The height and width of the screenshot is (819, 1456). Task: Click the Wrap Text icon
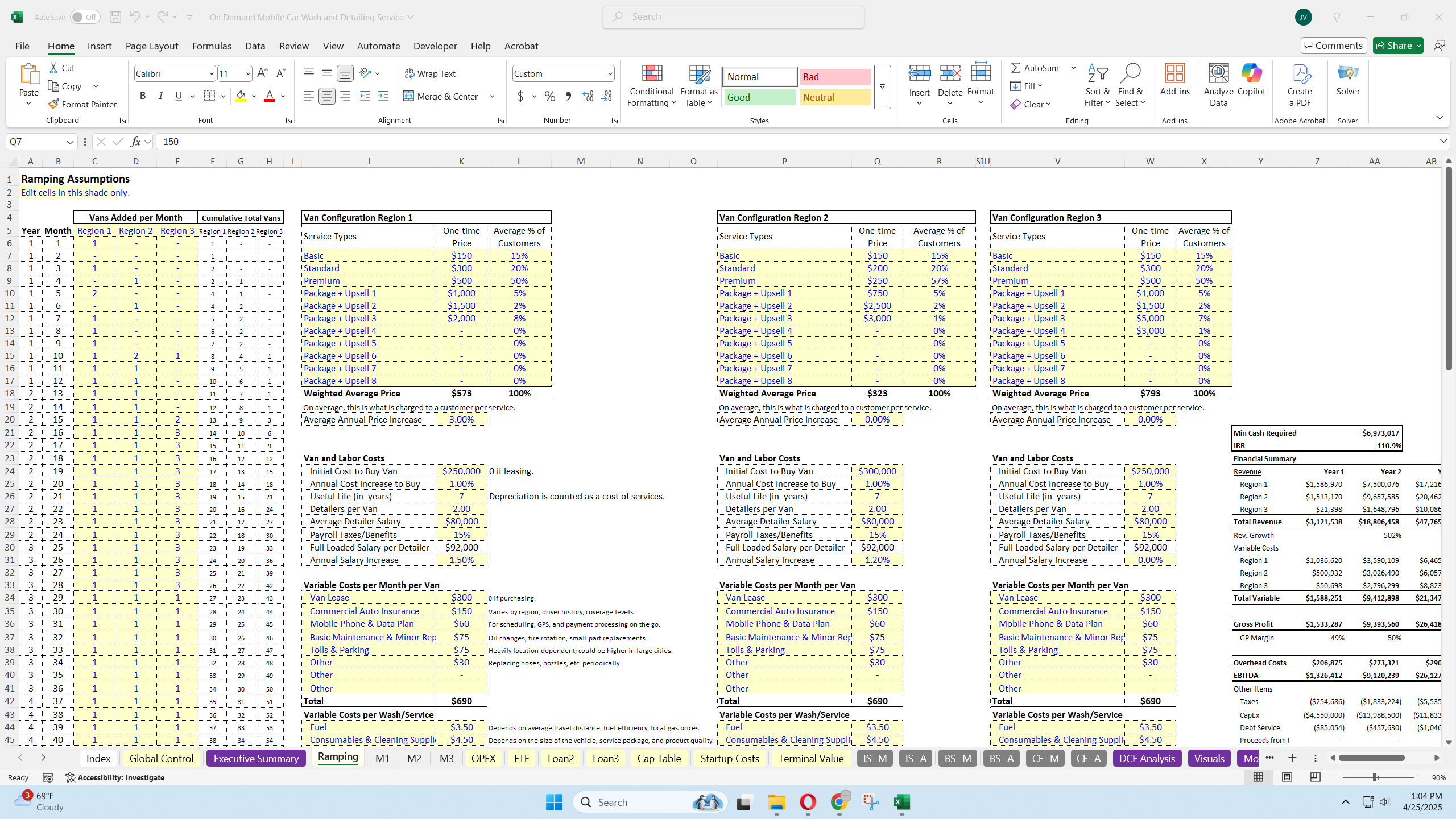tap(409, 73)
